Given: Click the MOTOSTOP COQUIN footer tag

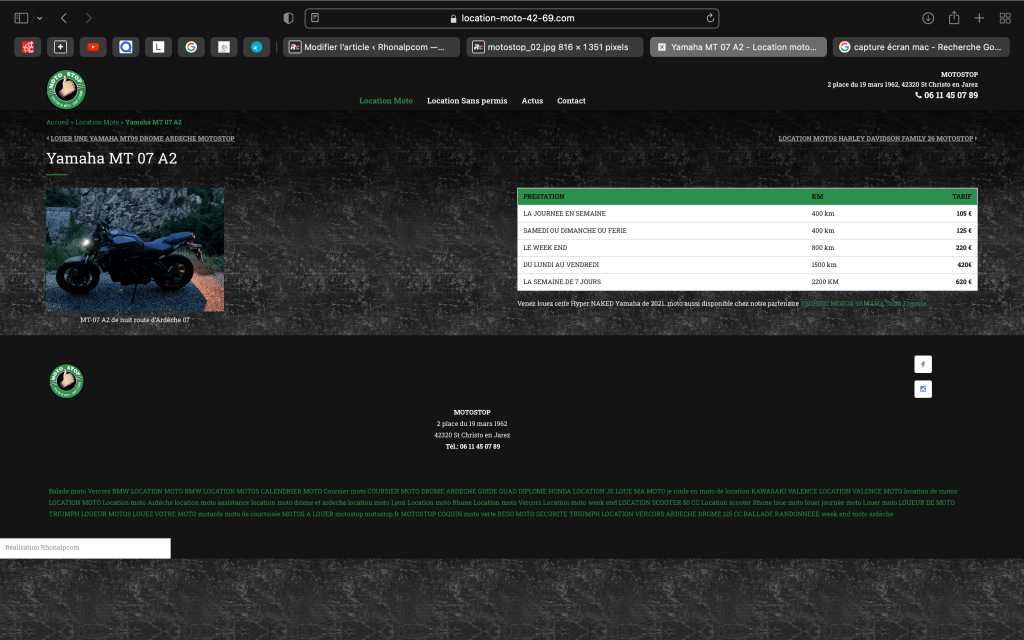Looking at the screenshot, I should click(x=431, y=514).
